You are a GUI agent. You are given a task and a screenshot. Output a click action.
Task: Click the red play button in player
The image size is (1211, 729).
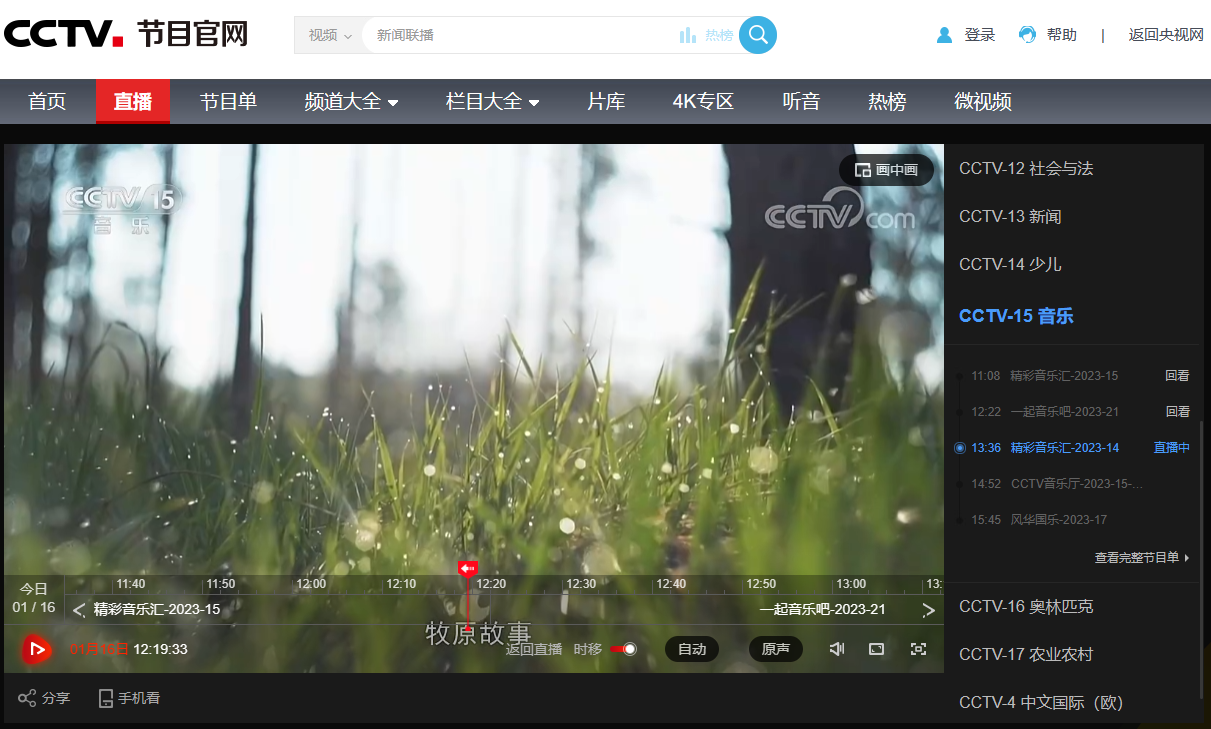(x=37, y=649)
